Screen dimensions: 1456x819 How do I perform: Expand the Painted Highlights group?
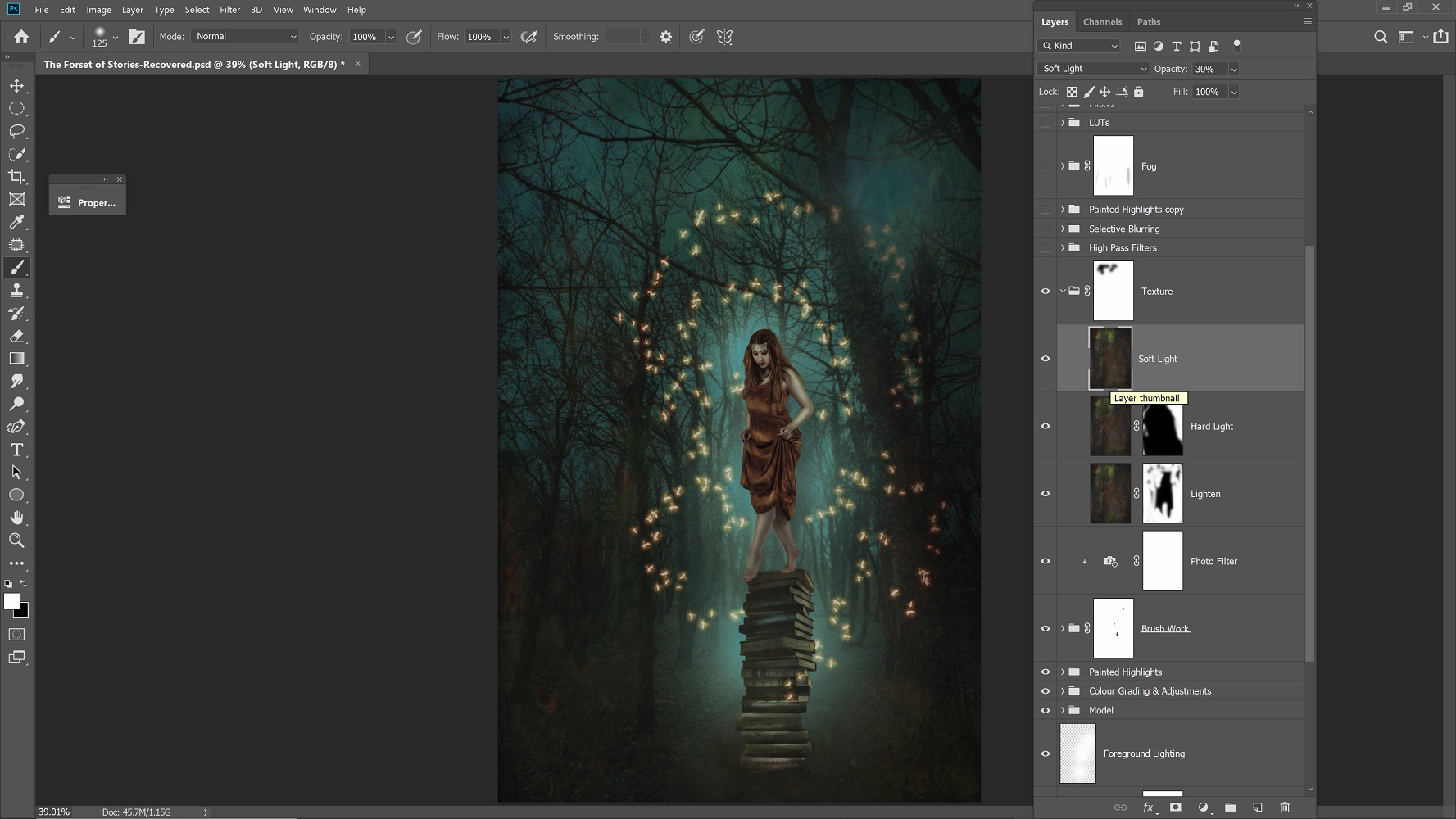click(1063, 672)
